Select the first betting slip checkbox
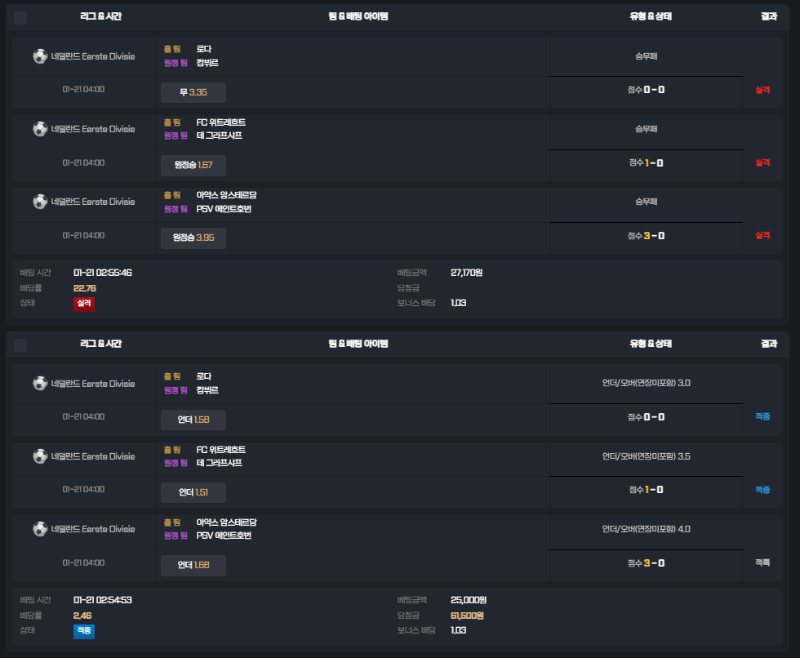This screenshot has width=800, height=658. point(20,18)
